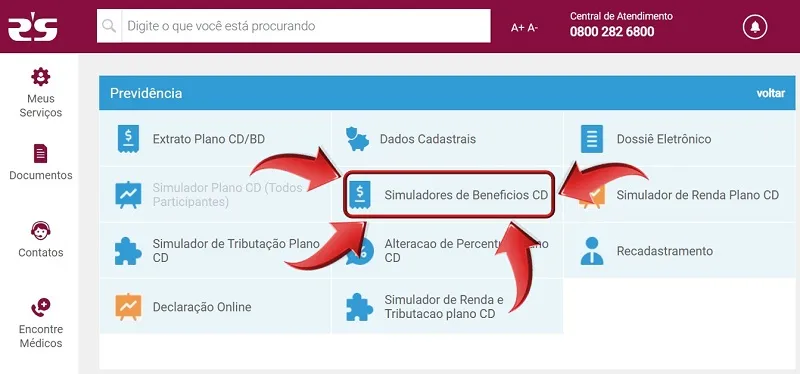Increase font size with A+
Viewport: 800px width, 374px height.
517,28
